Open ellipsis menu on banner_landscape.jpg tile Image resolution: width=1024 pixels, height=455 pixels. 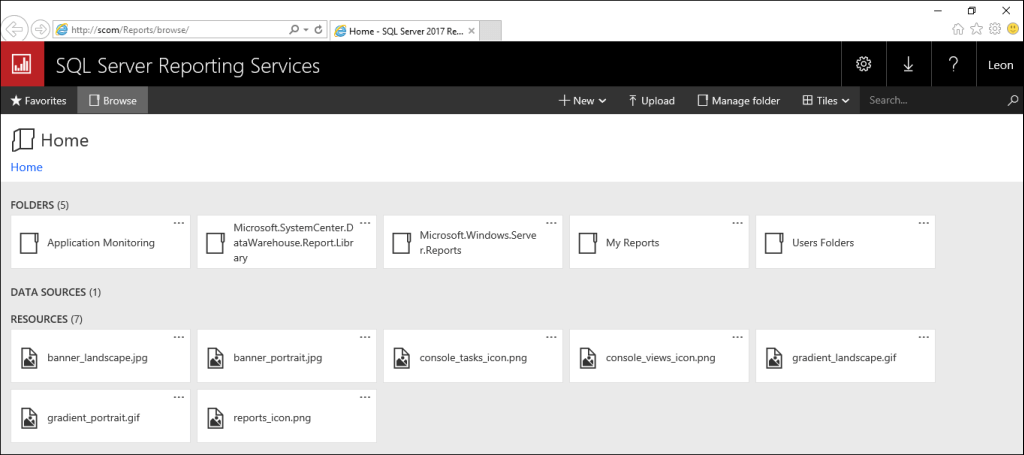point(179,337)
